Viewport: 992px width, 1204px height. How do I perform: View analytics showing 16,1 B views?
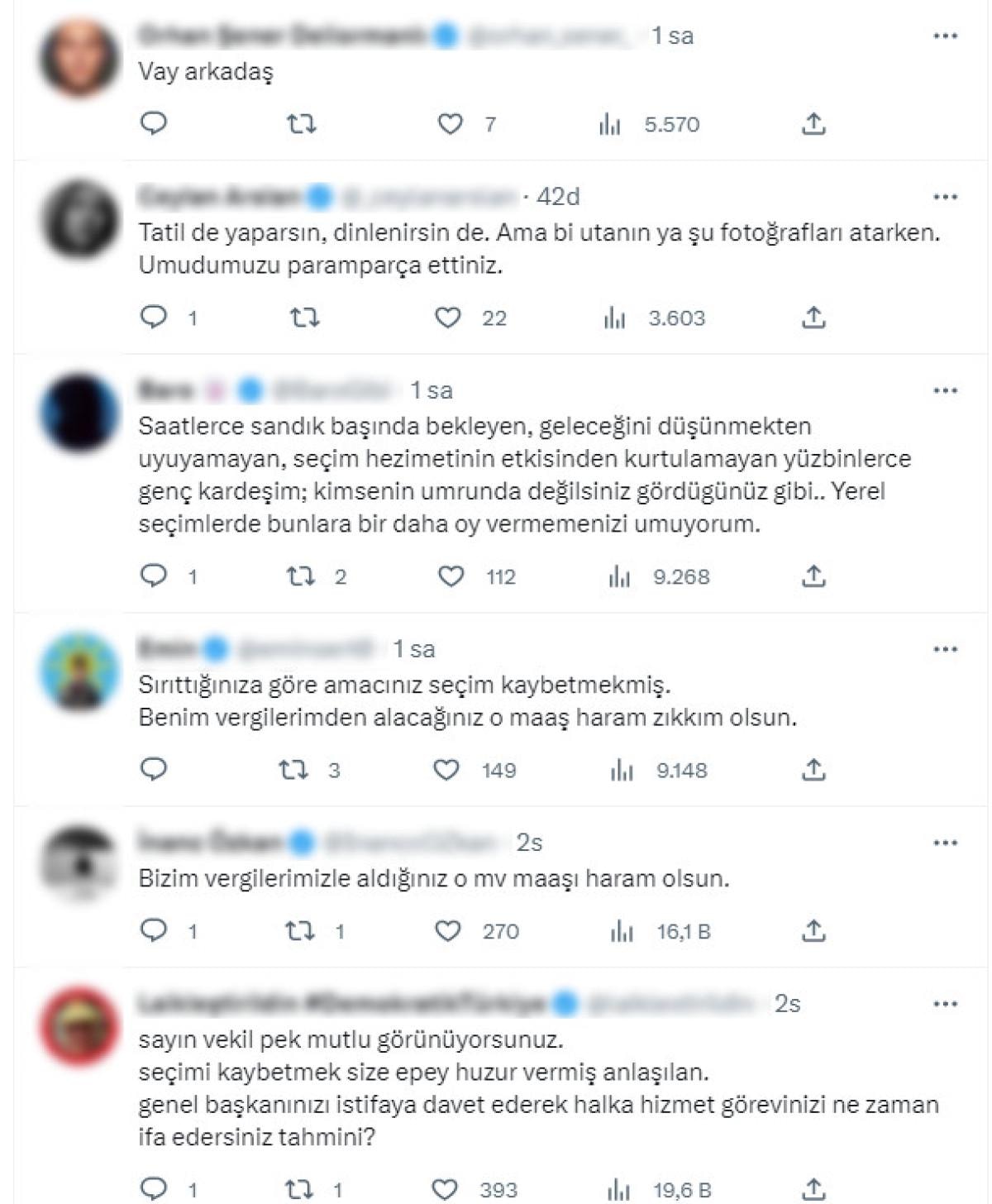(x=661, y=932)
